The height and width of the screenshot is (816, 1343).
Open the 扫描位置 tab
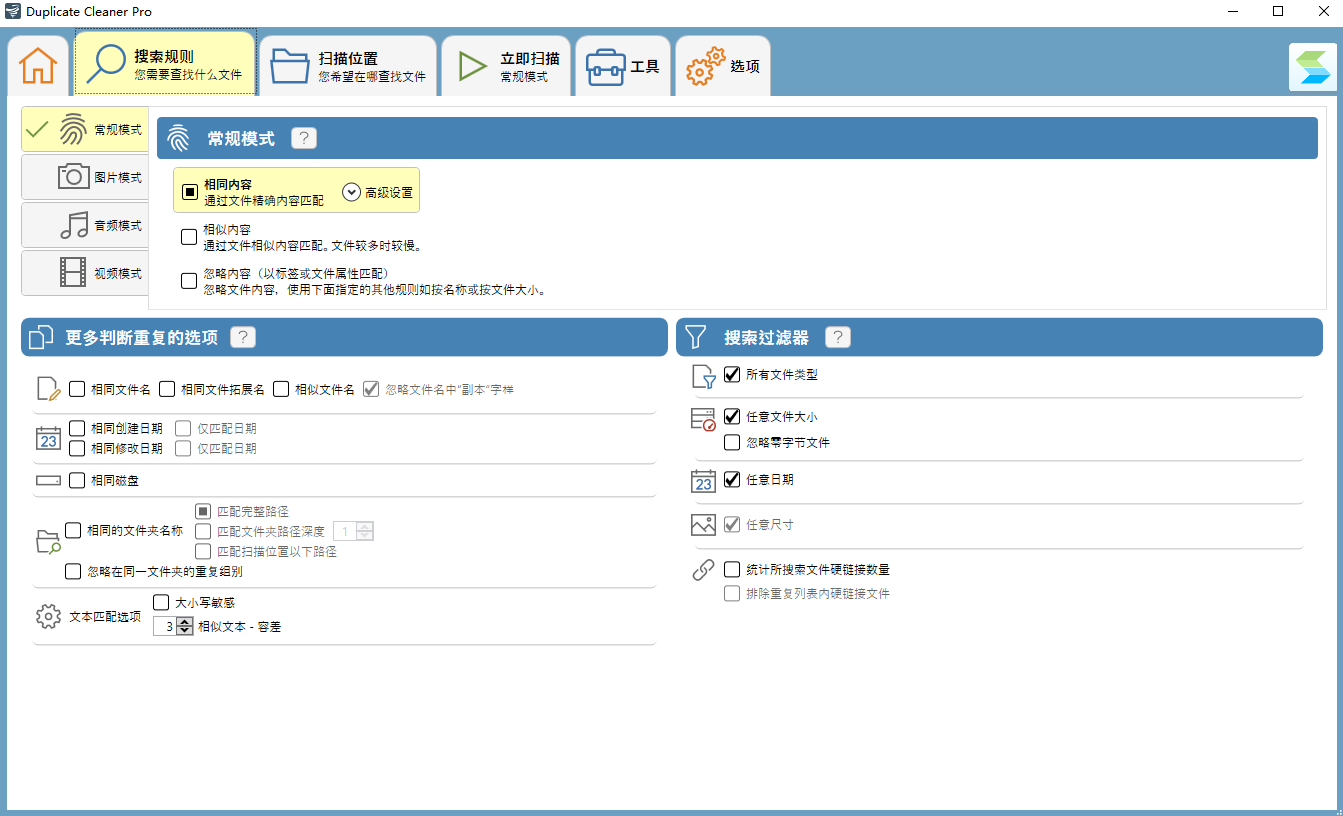[x=347, y=66]
